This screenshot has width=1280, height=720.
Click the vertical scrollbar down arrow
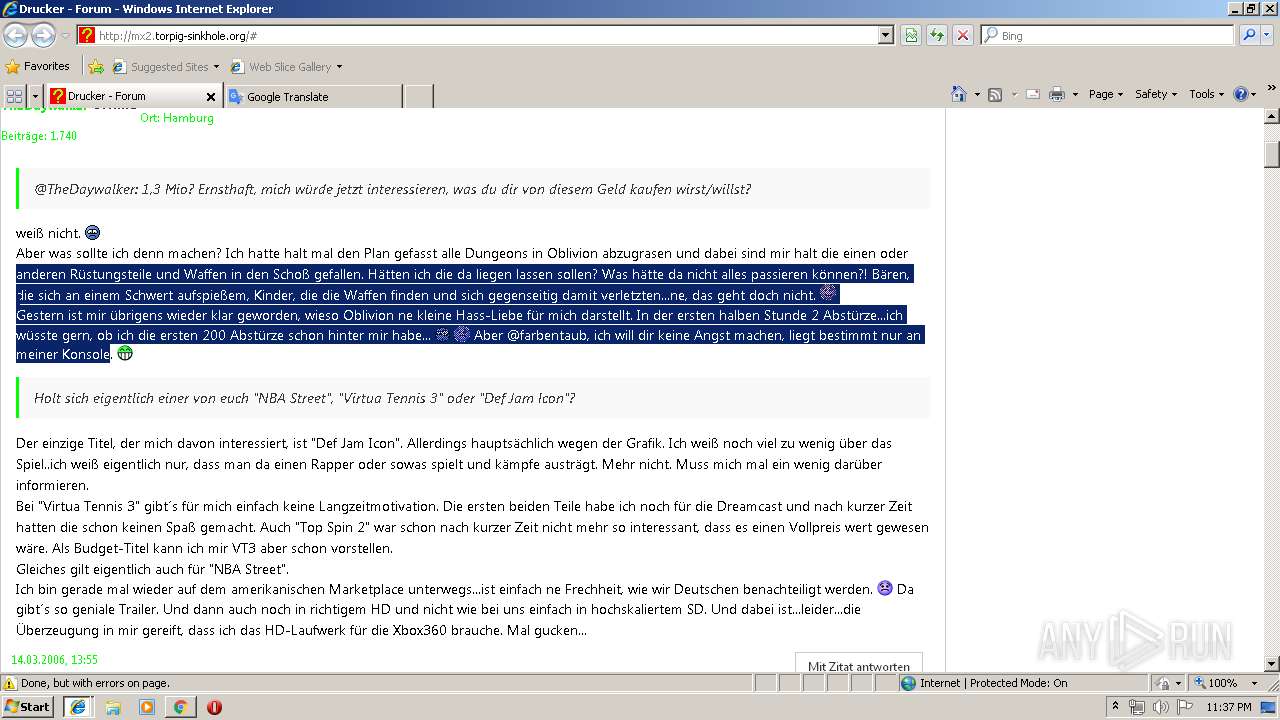click(1271, 664)
